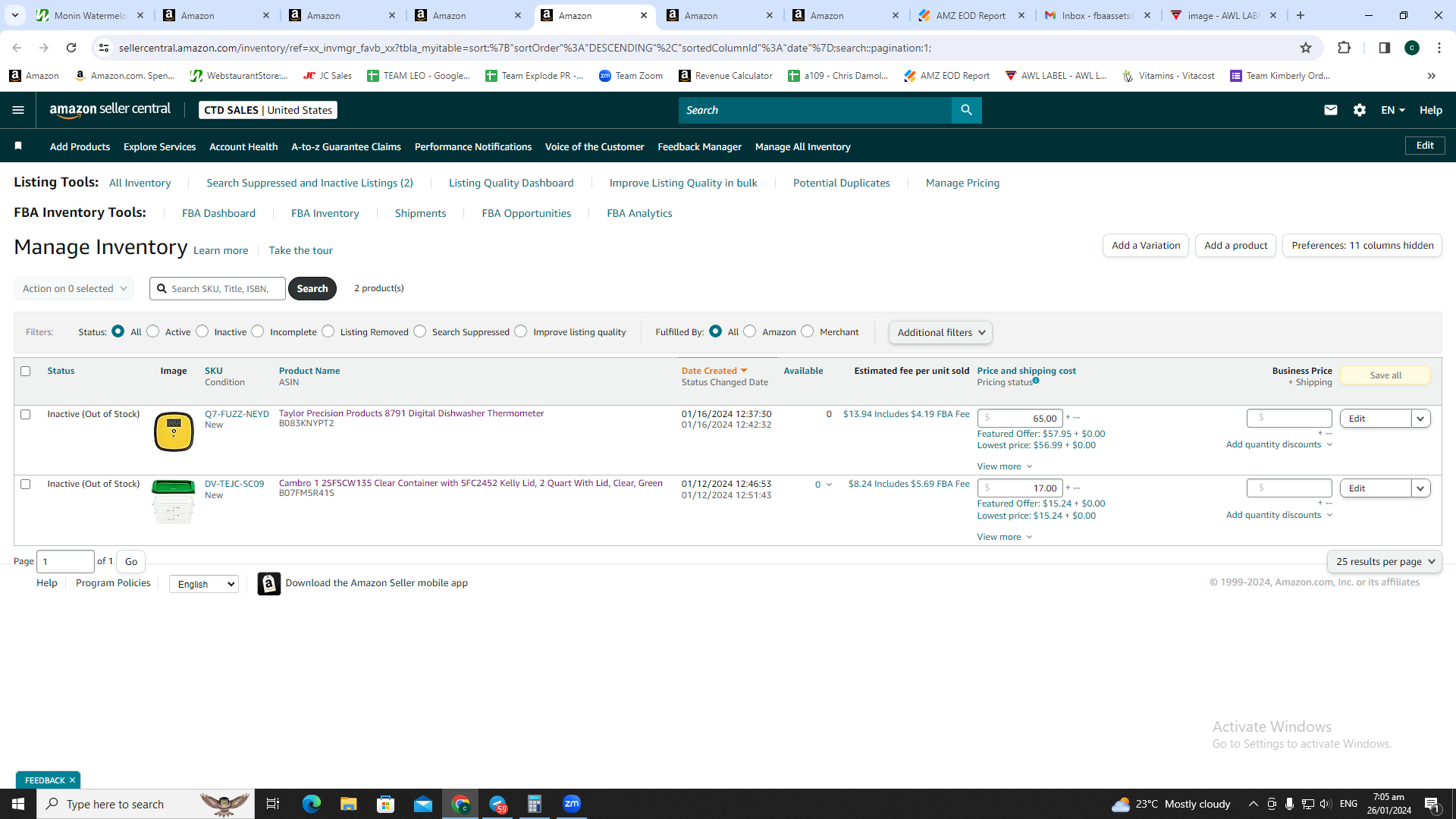The image size is (1456, 819).
Task: Open the browser extensions puzzle icon
Action: pyautogui.click(x=1344, y=48)
